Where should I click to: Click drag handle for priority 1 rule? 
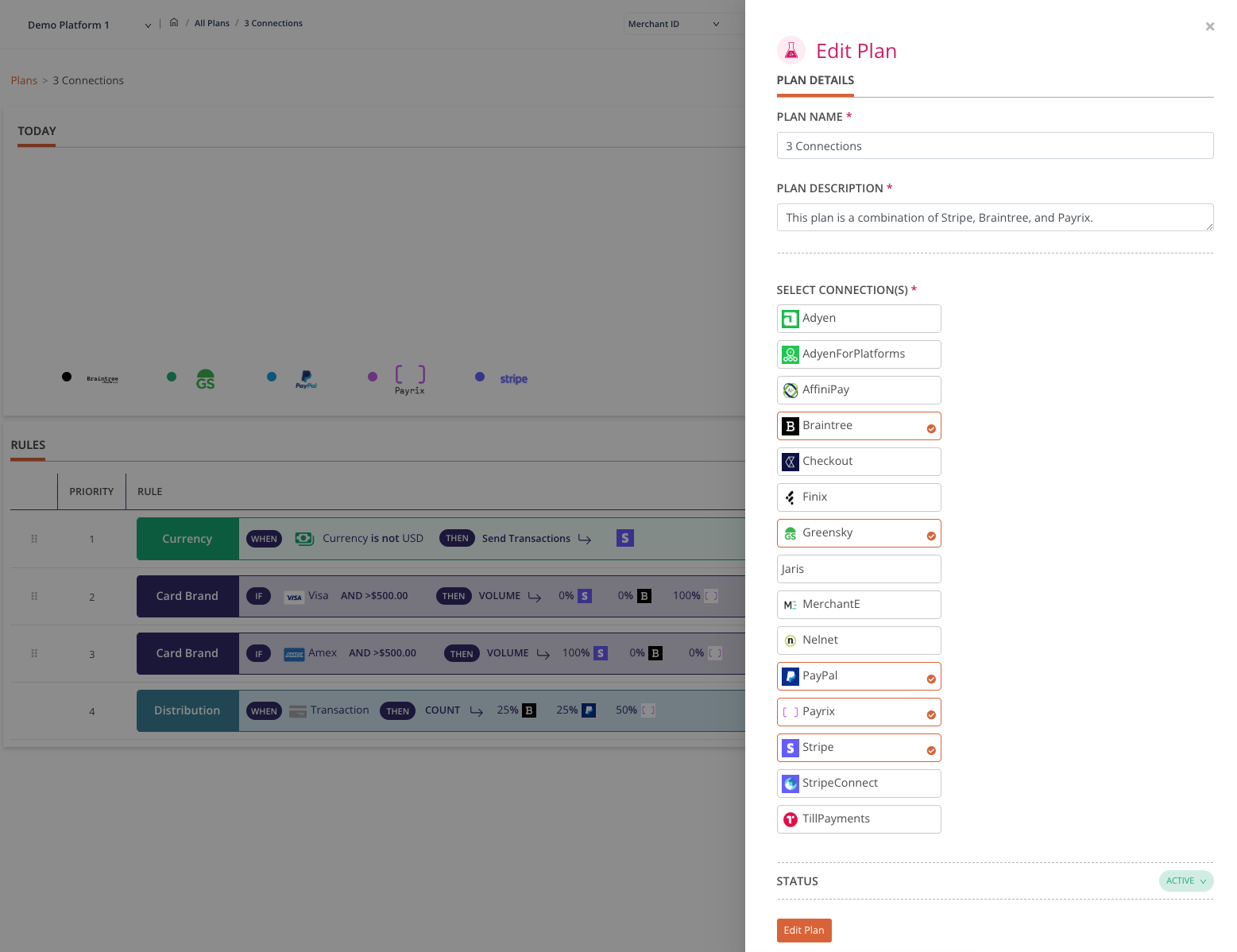pos(34,539)
